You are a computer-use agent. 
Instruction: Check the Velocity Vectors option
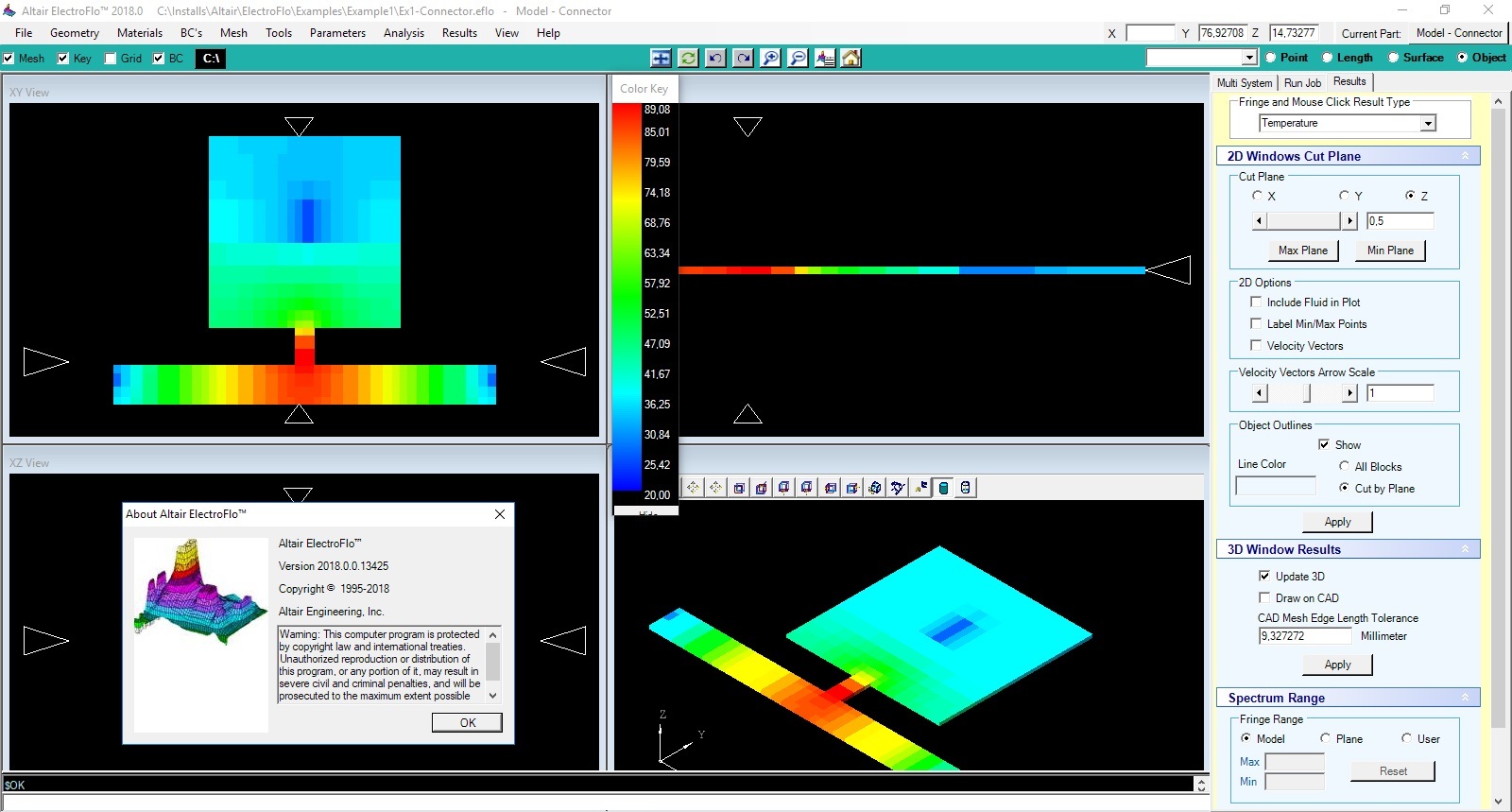click(x=1256, y=345)
